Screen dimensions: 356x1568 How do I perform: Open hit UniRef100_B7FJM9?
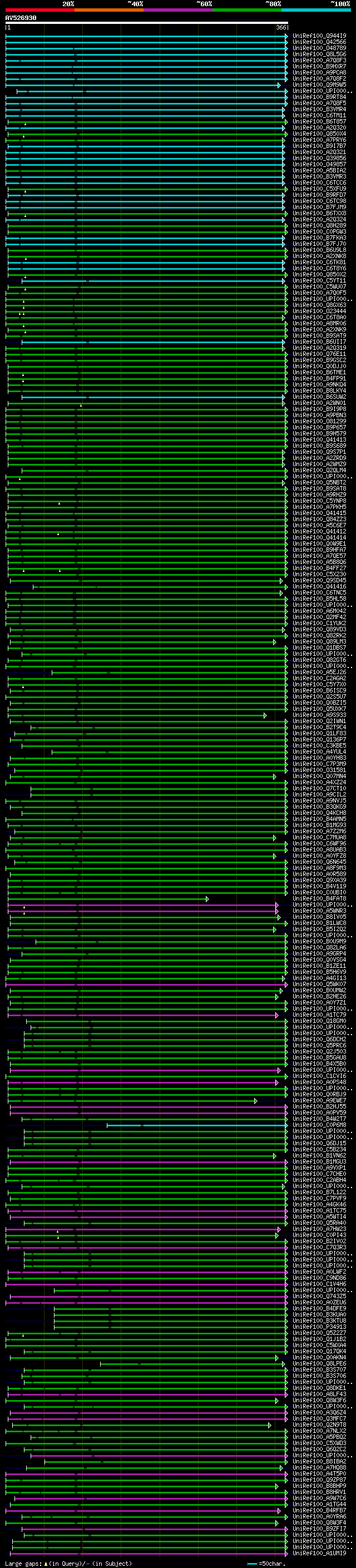tap(319, 207)
